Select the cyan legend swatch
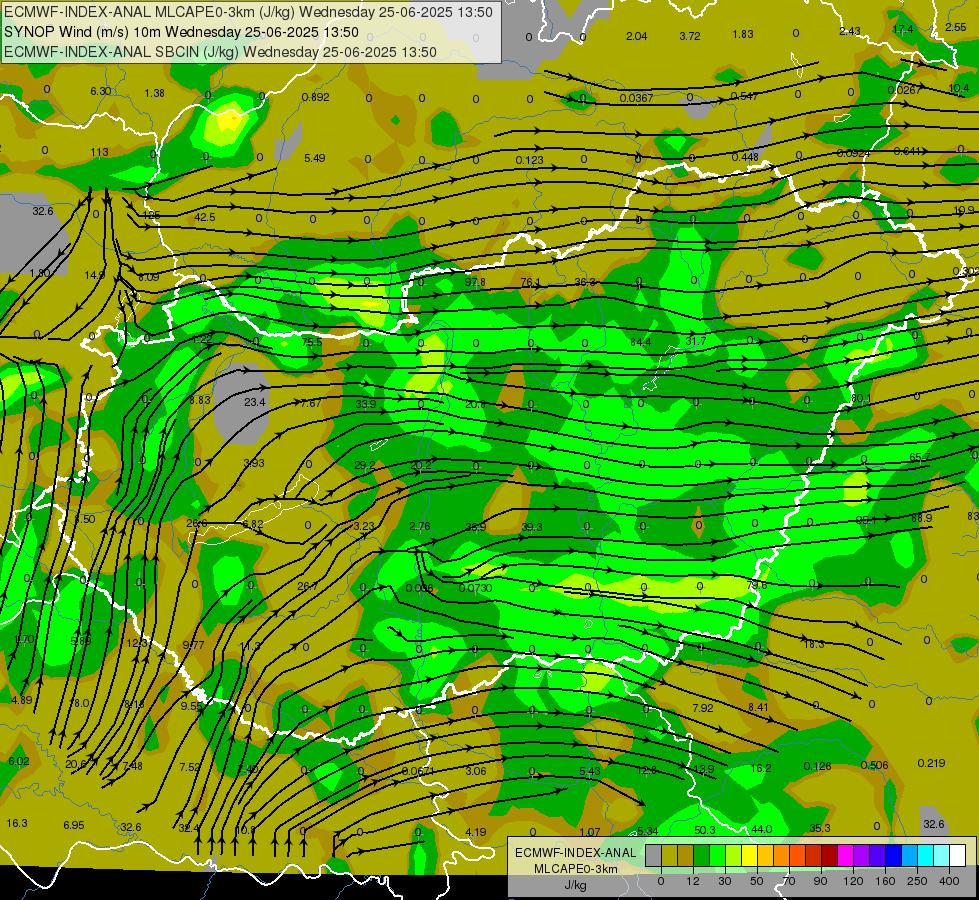Viewport: 979px width, 900px height. 926,855
